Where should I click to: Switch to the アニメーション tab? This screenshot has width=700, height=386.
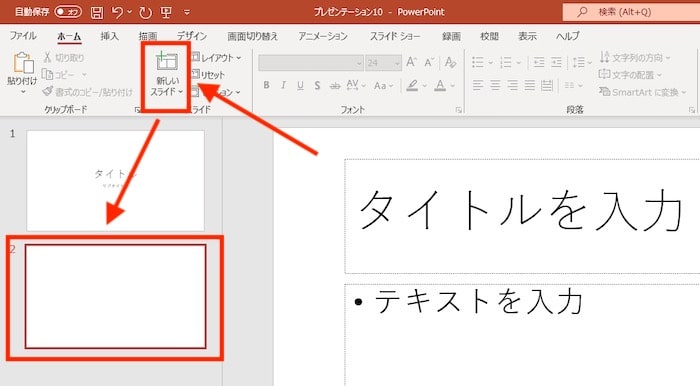323,36
